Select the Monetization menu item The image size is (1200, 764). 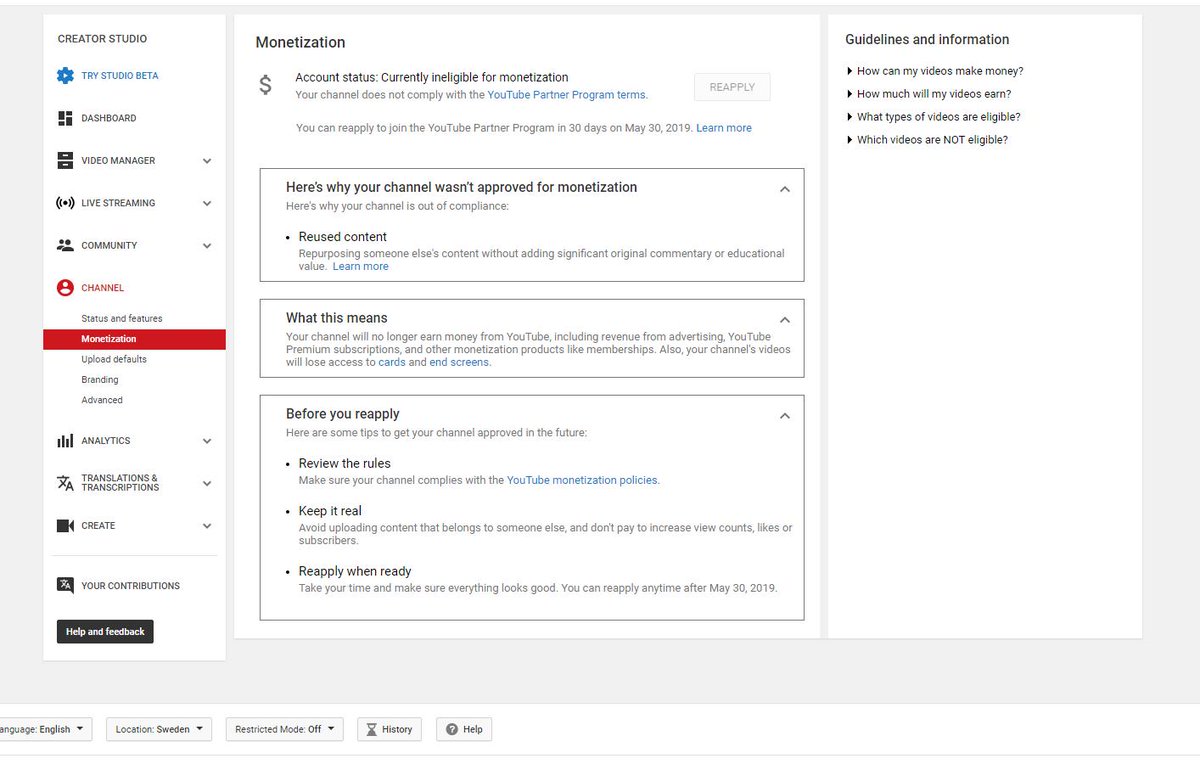pos(134,339)
